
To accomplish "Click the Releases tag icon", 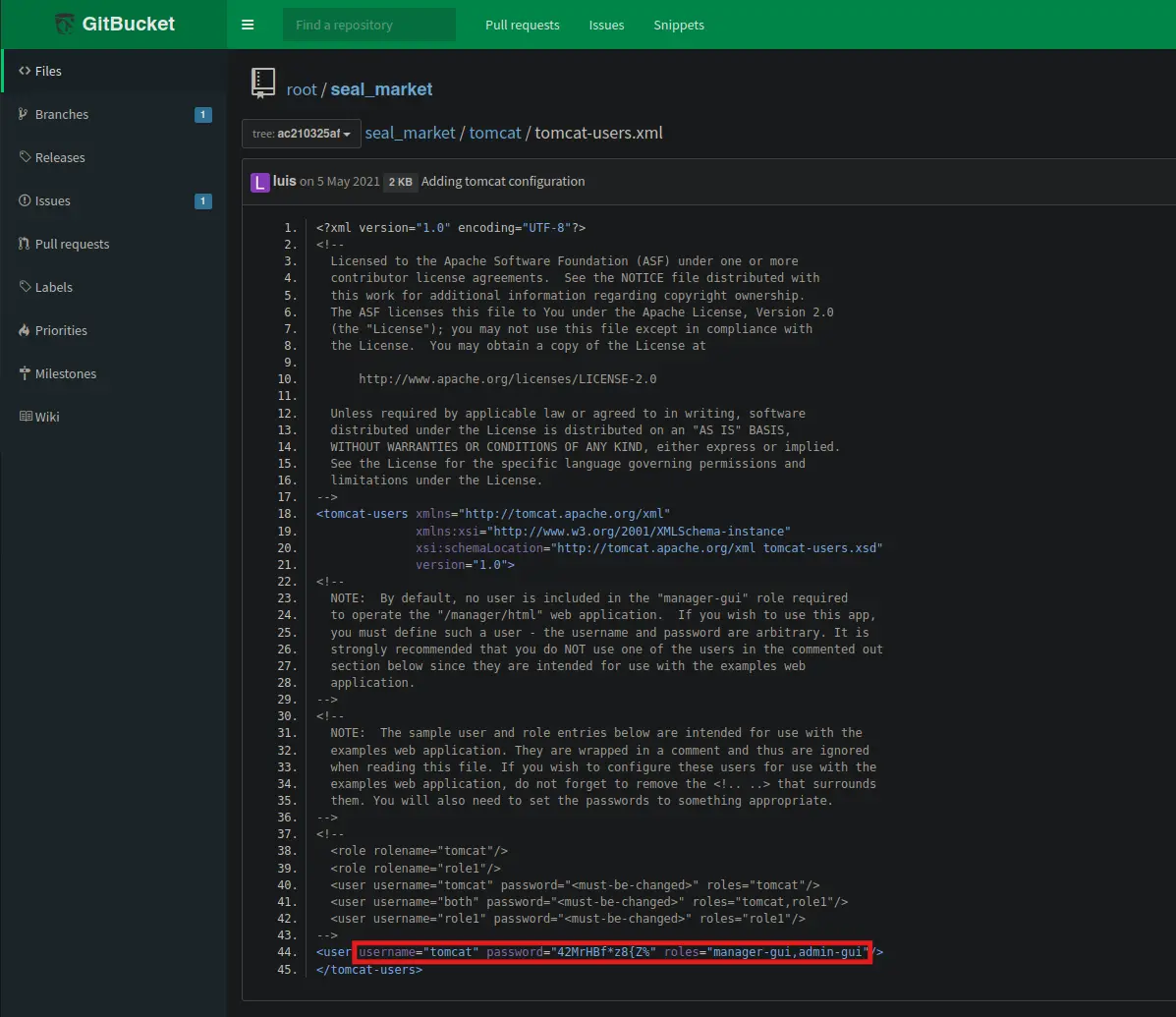I will pos(25,157).
